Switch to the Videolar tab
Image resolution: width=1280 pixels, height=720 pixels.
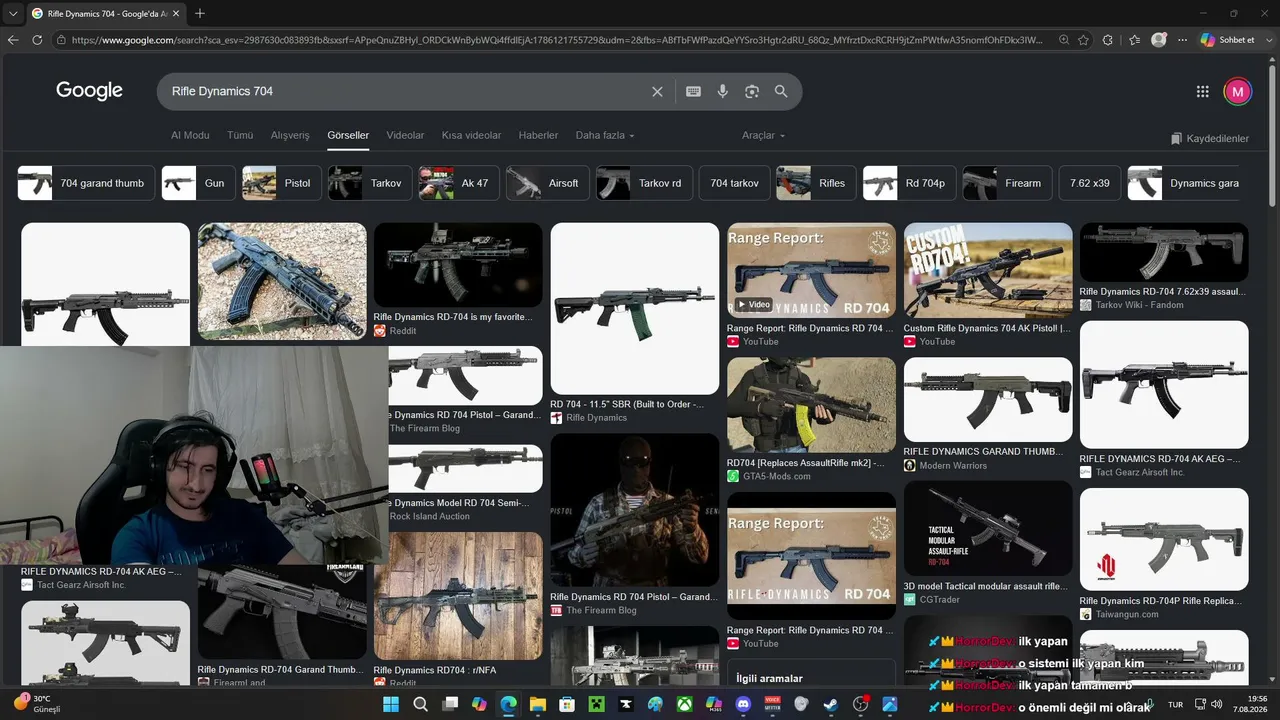pos(405,135)
